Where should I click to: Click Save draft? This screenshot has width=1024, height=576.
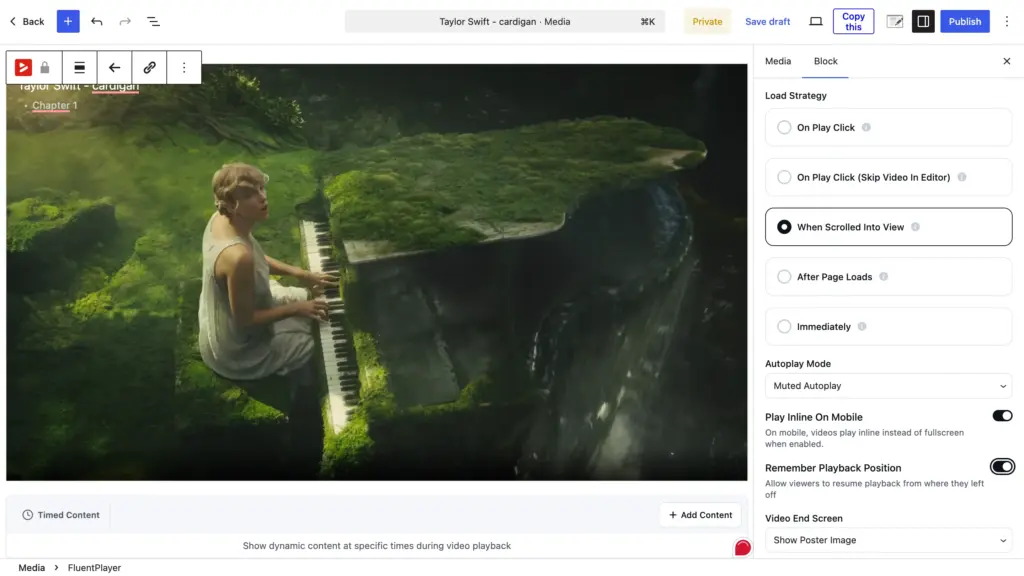[767, 22]
